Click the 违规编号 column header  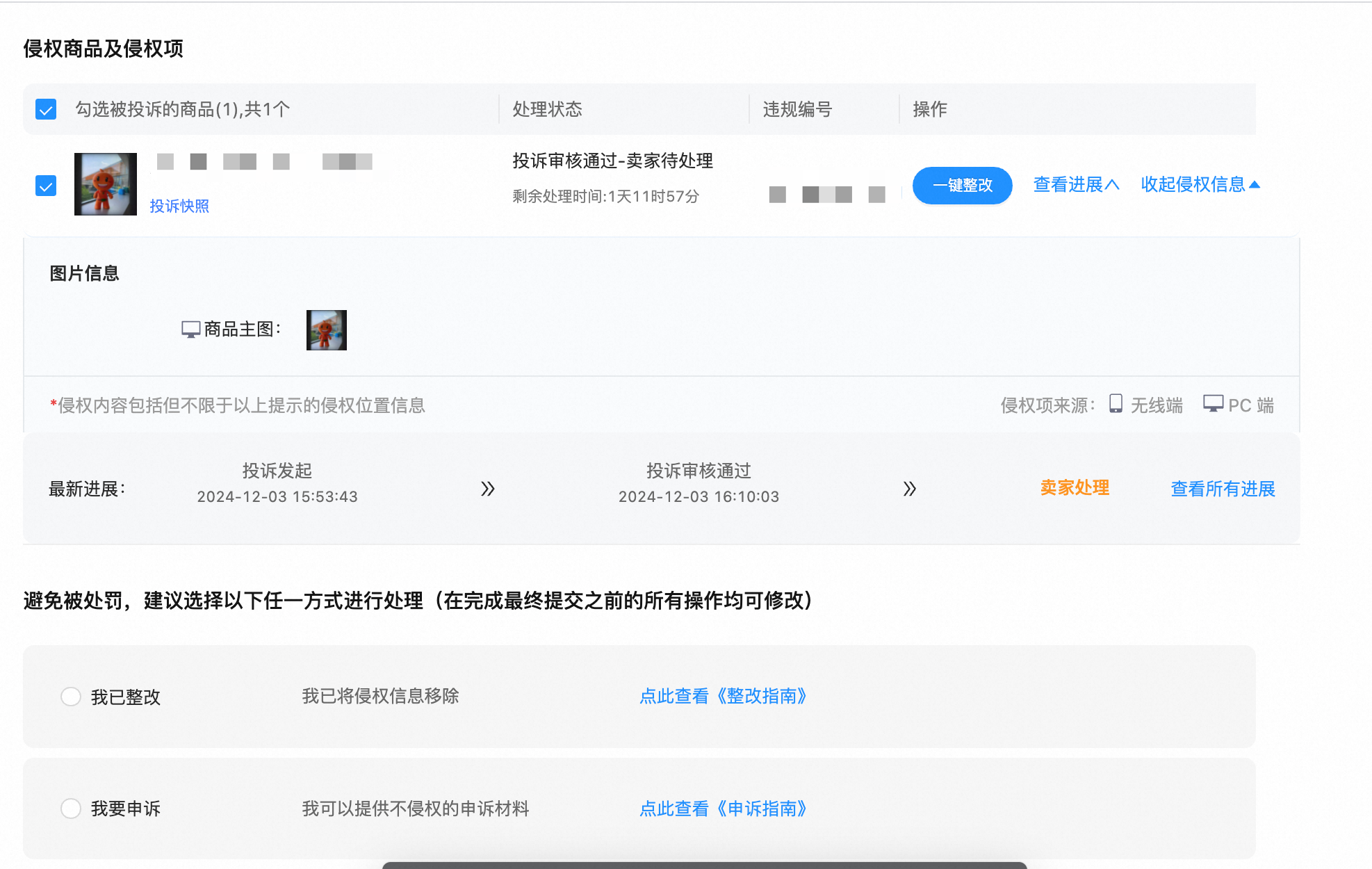797,109
